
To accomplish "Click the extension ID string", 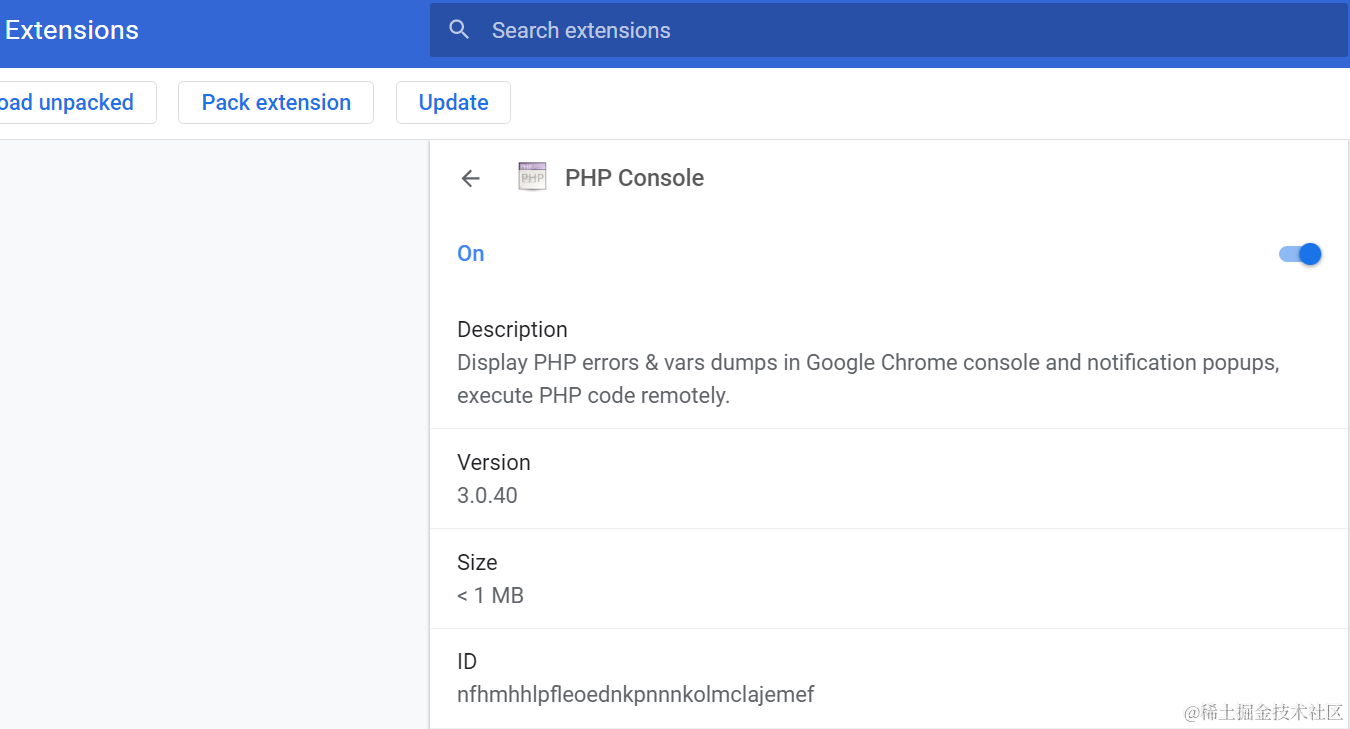I will pyautogui.click(x=635, y=694).
